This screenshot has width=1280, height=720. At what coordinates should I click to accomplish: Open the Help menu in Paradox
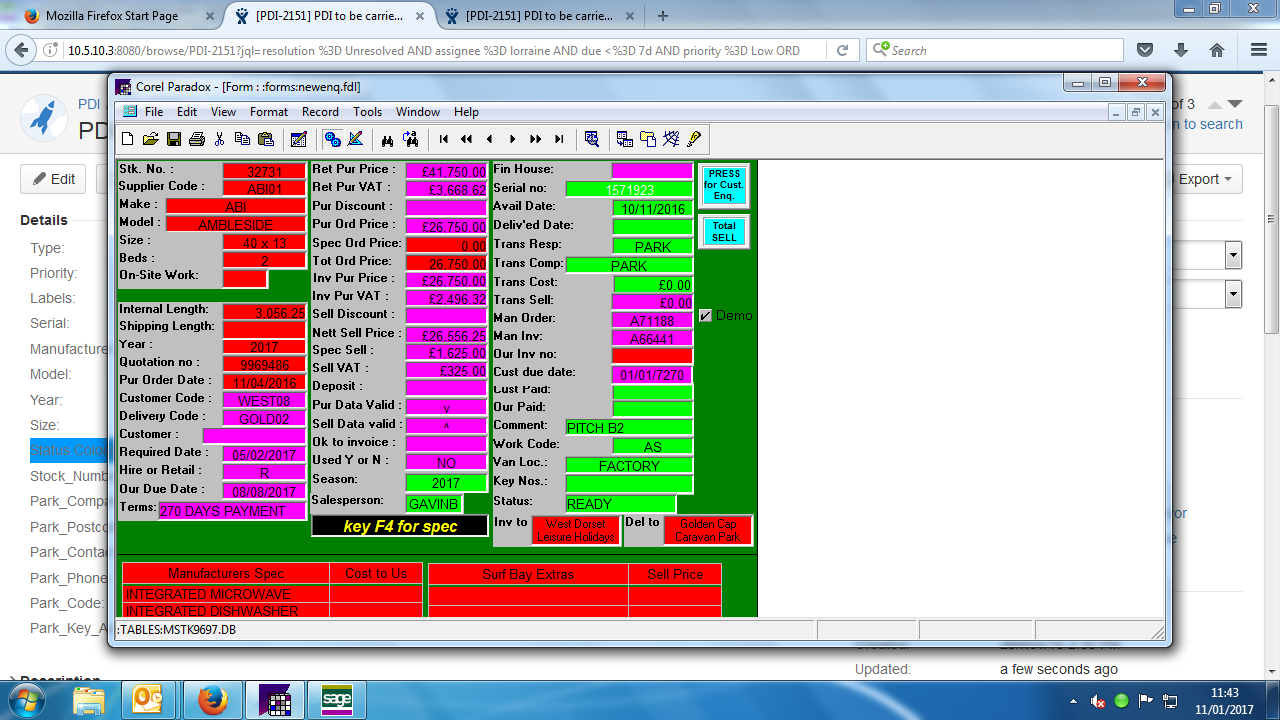tap(466, 112)
